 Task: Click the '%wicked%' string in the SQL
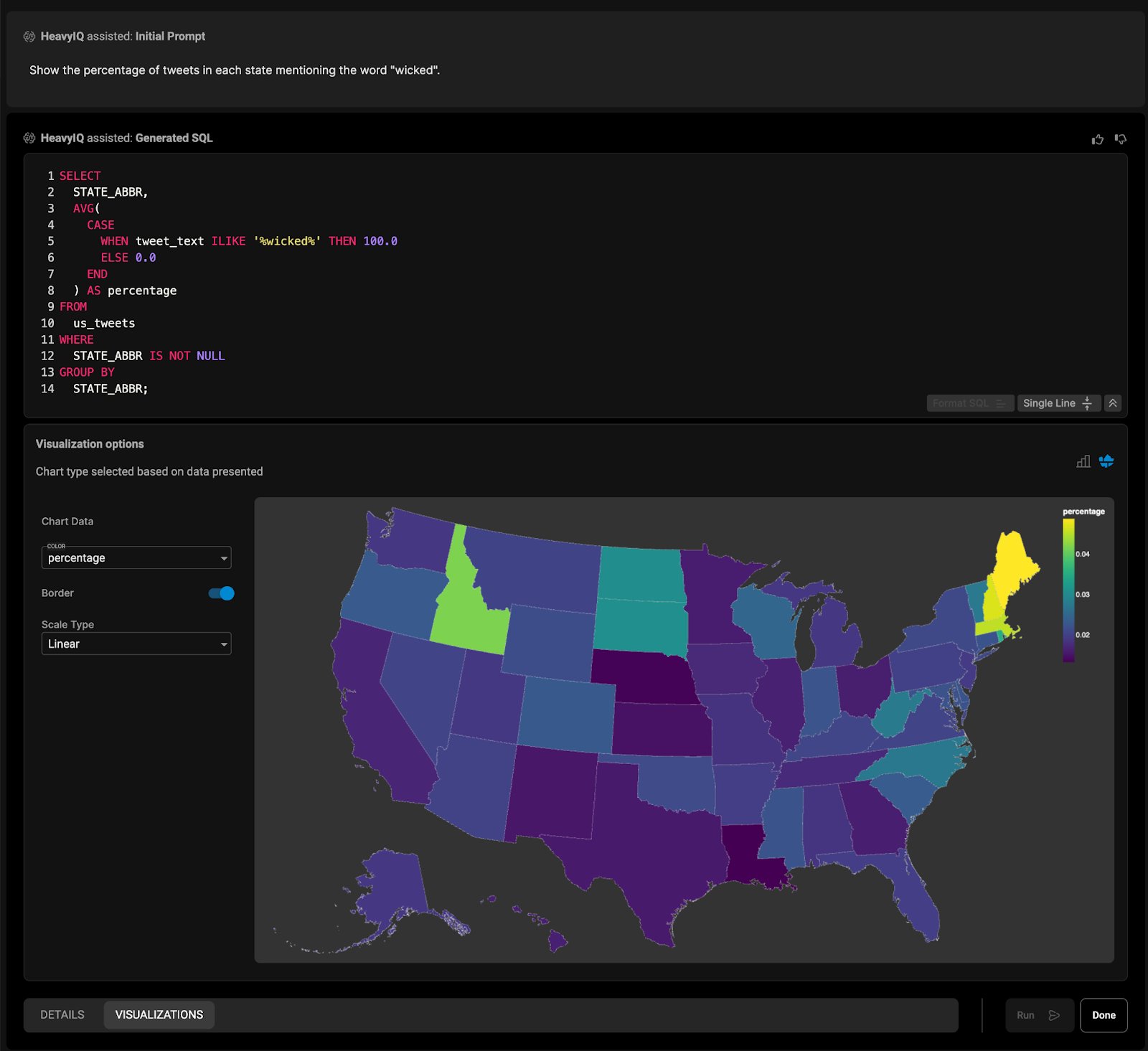pos(287,241)
